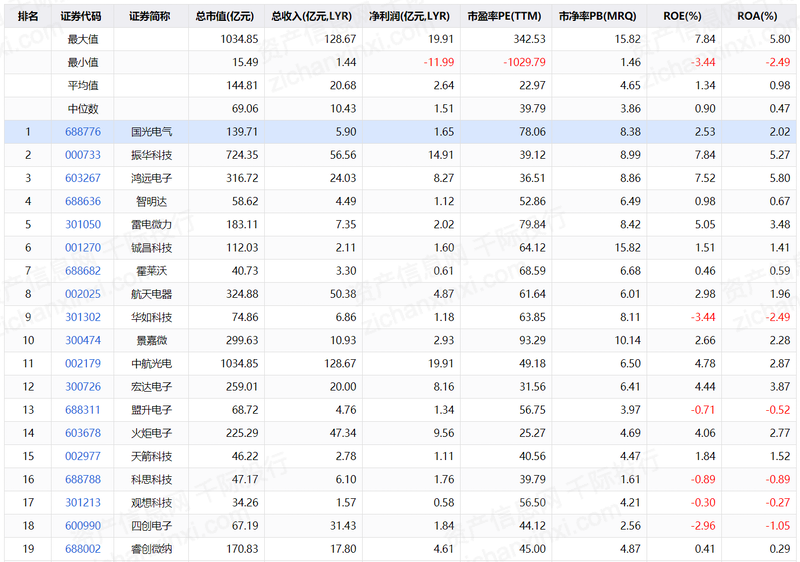Select the 中航光电 name cell

(x=151, y=364)
